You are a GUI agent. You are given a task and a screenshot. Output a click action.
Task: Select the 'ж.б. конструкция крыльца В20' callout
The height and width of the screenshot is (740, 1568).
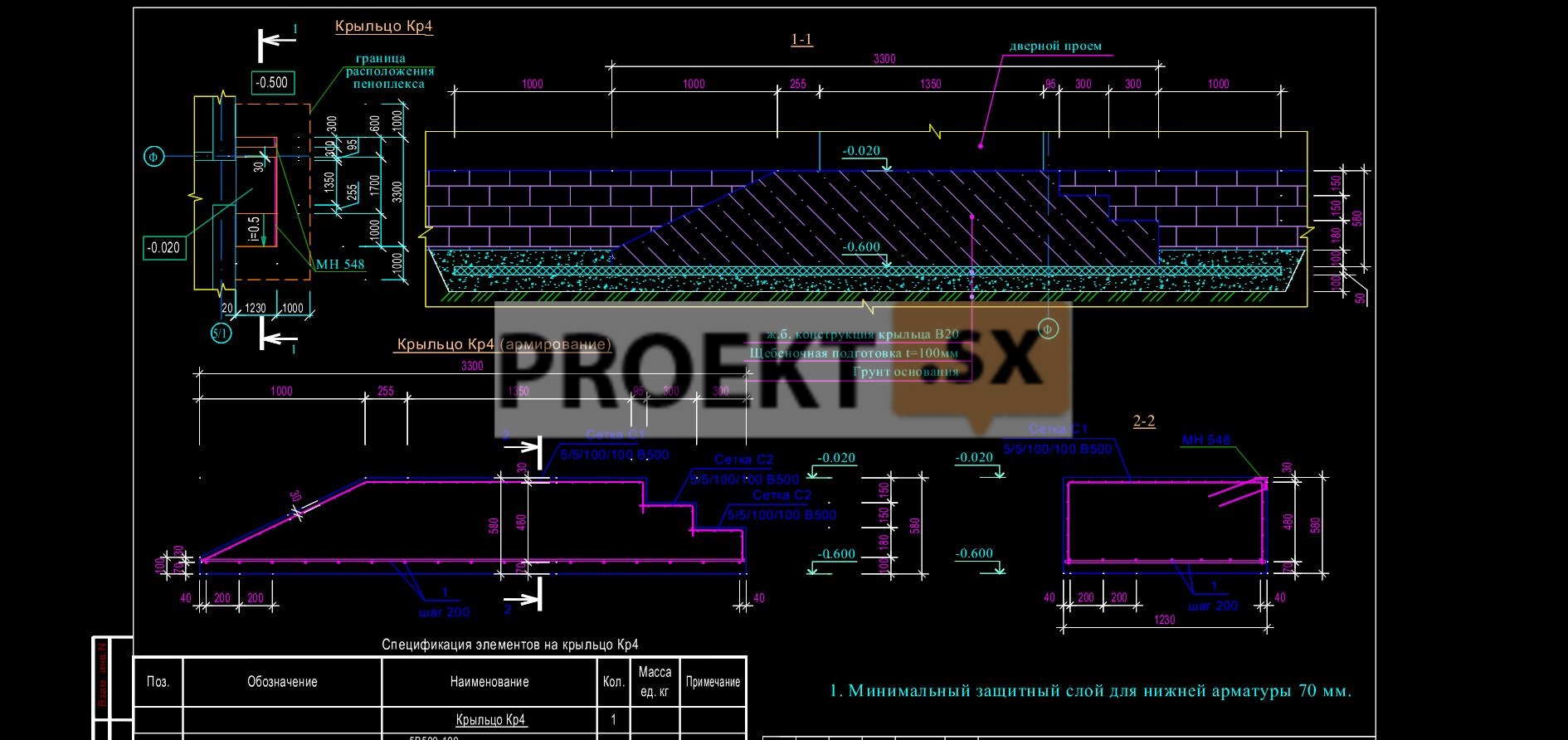point(862,334)
